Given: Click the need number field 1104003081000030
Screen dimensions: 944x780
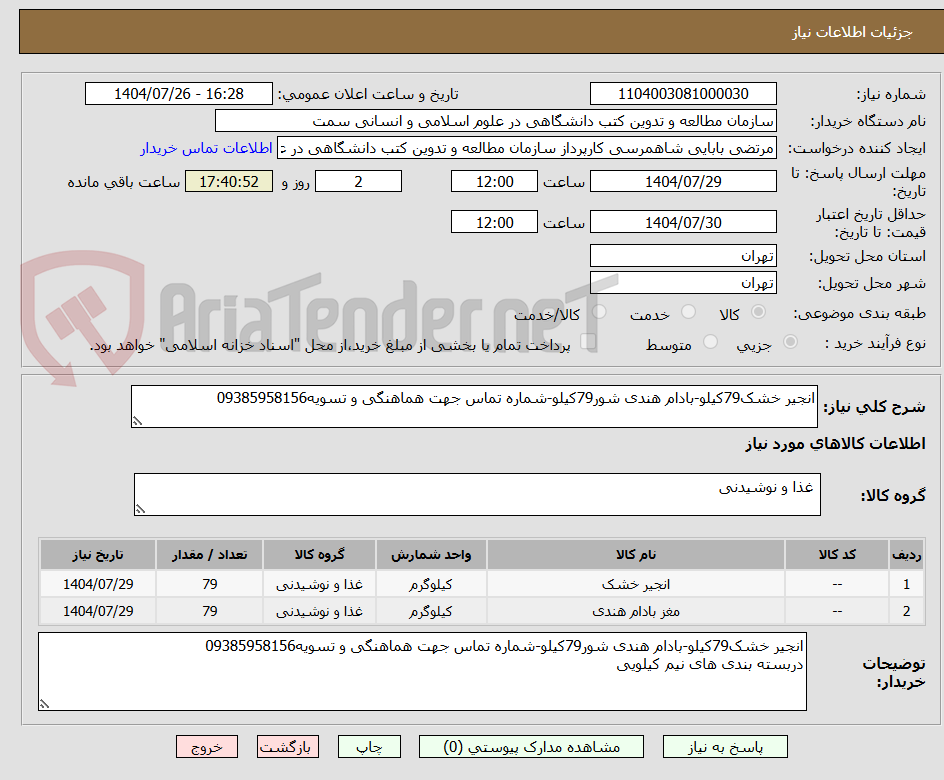Looking at the screenshot, I should pyautogui.click(x=683, y=93).
